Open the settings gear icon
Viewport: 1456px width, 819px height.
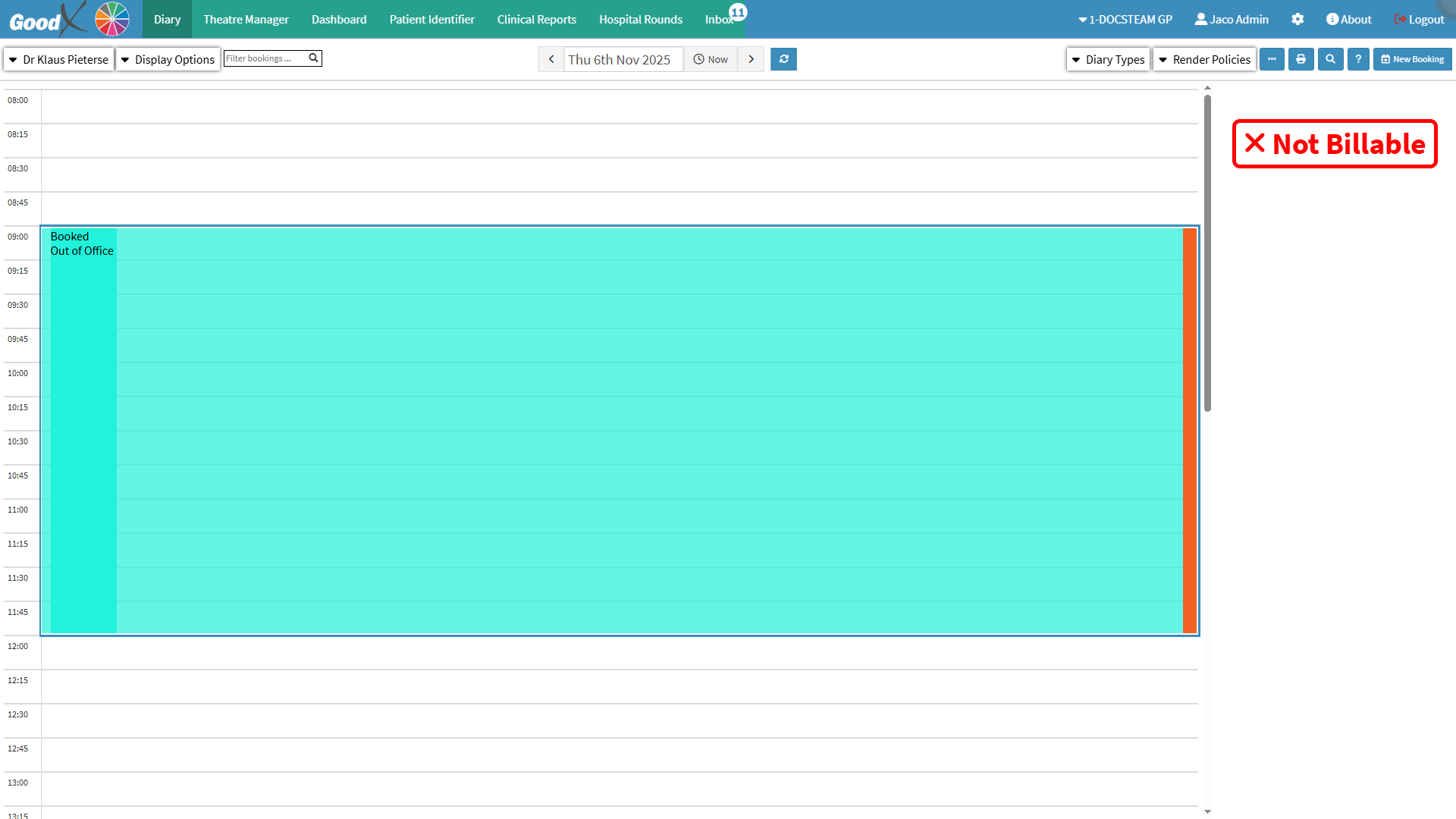pos(1298,20)
